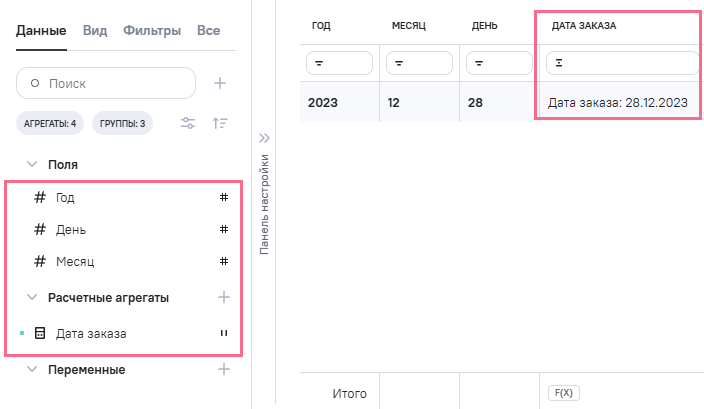Click the grid icon right of the Месяц field
The width and height of the screenshot is (704, 409).
pos(224,261)
